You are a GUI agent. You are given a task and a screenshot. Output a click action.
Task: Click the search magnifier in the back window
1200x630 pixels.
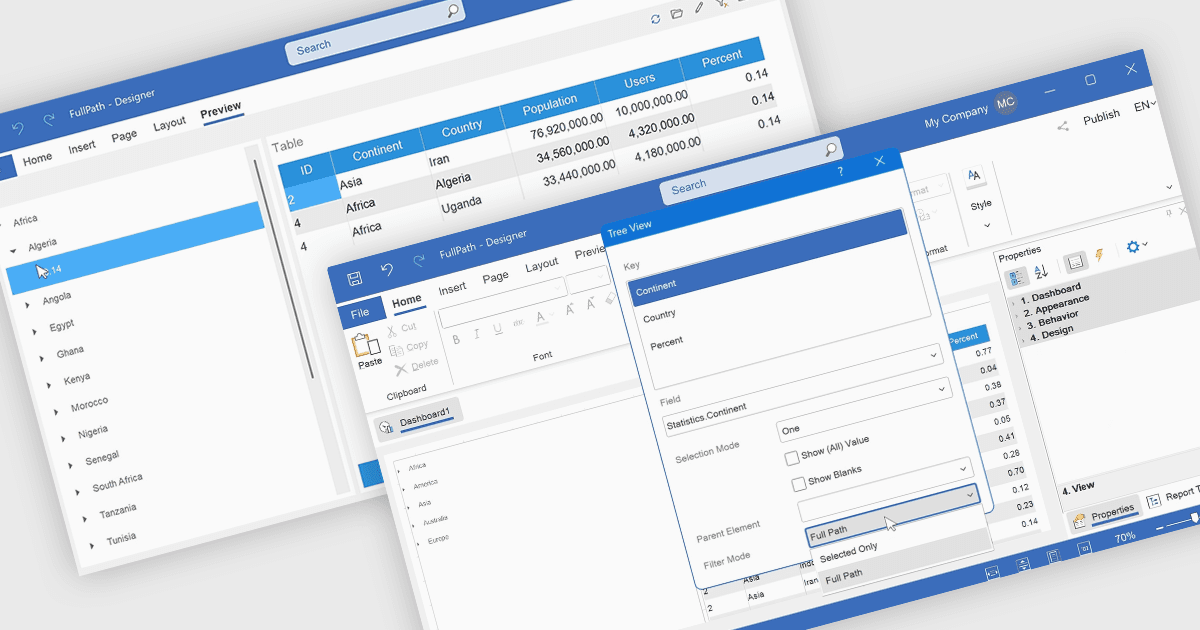tap(453, 11)
